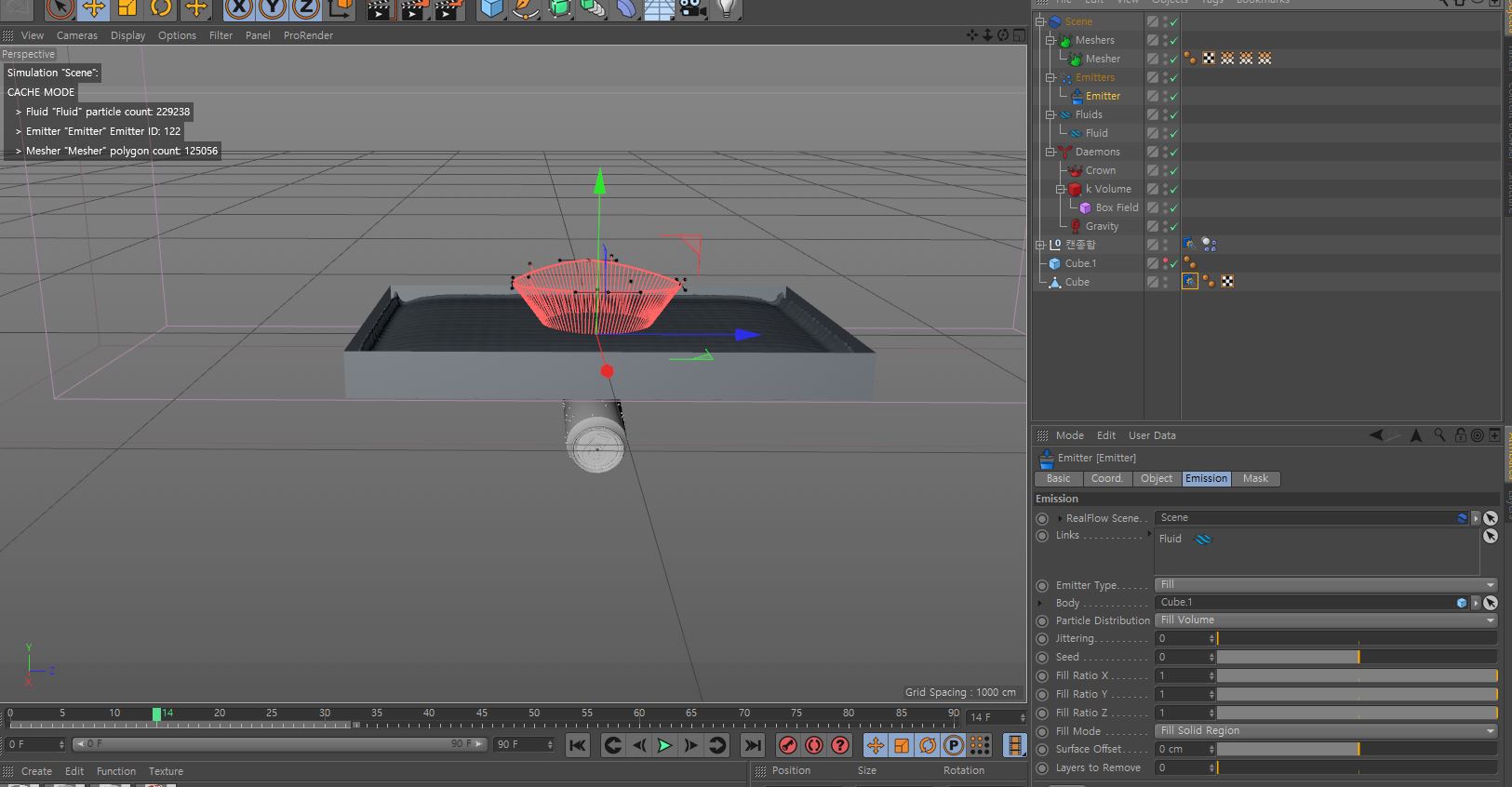Collapse the Meshers group
1512x787 pixels.
tap(1050, 40)
